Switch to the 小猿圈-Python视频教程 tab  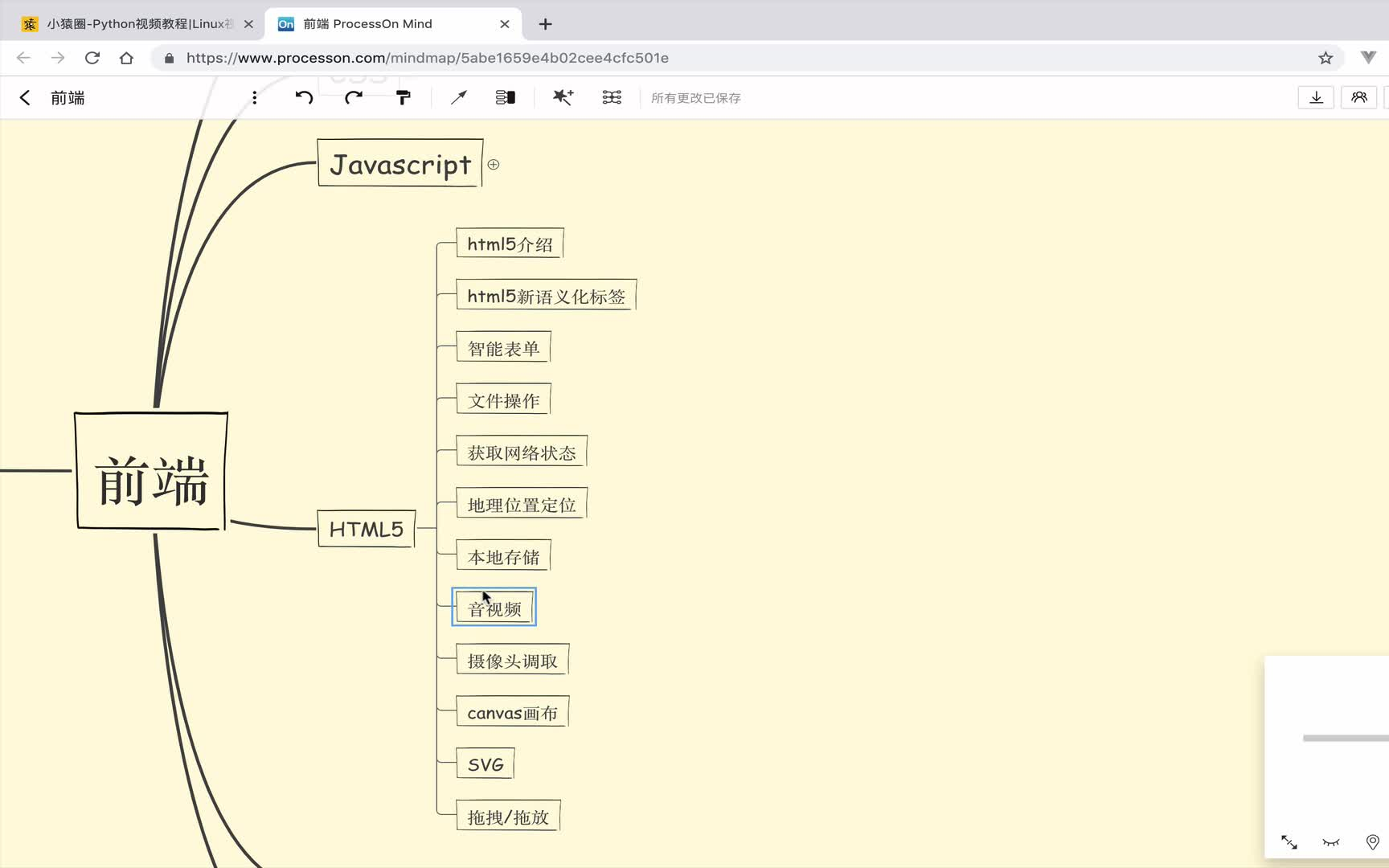137,24
